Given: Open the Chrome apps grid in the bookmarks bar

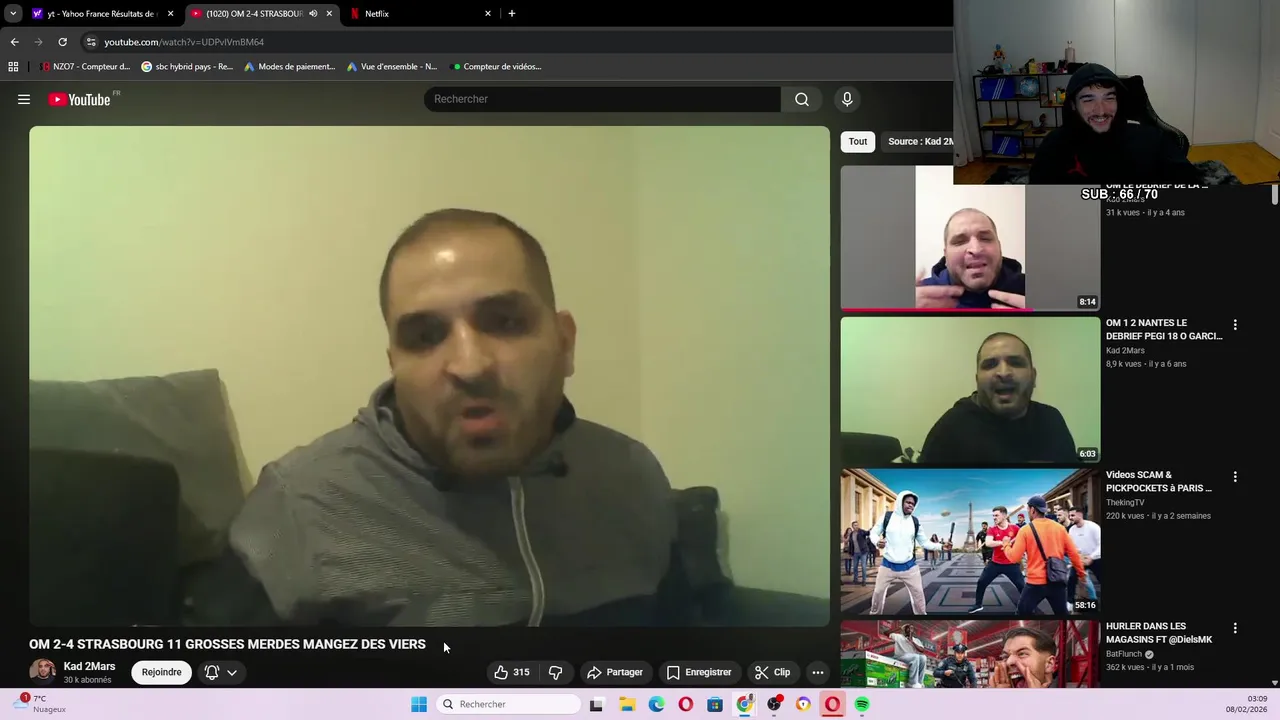Looking at the screenshot, I should (x=13, y=66).
